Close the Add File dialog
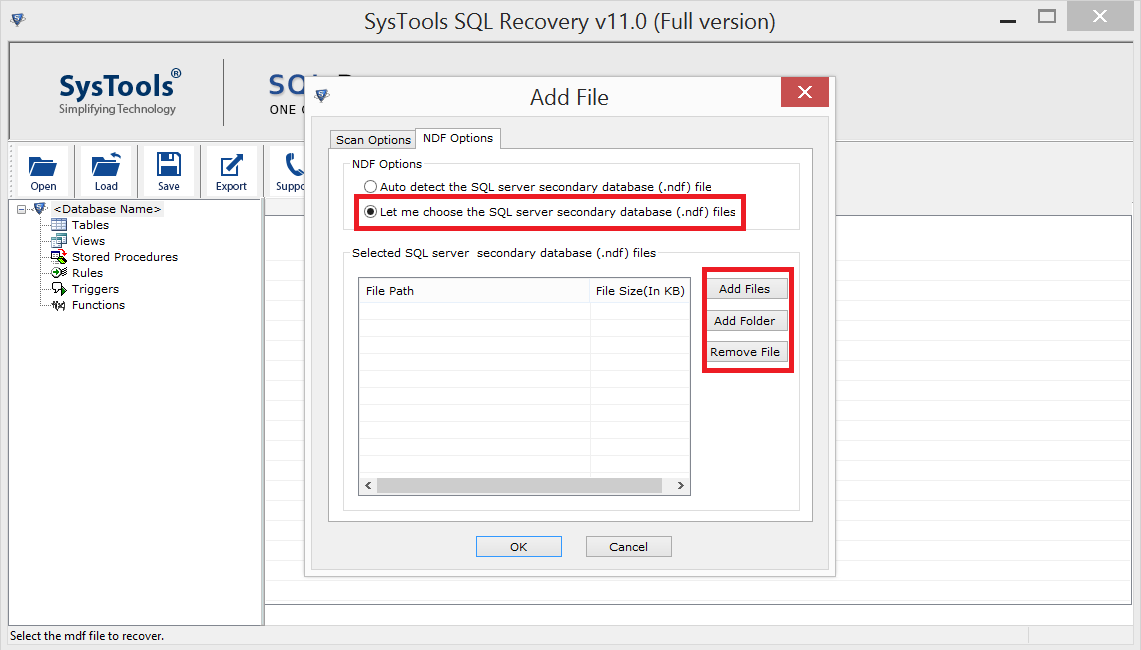1141x650 pixels. [805, 92]
